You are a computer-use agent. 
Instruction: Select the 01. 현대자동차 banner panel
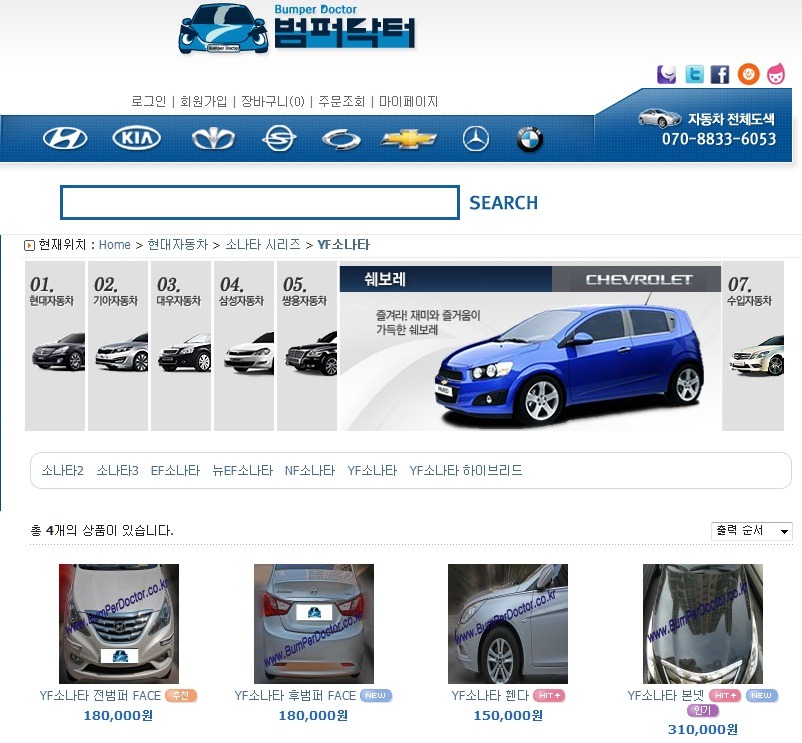[x=55, y=346]
